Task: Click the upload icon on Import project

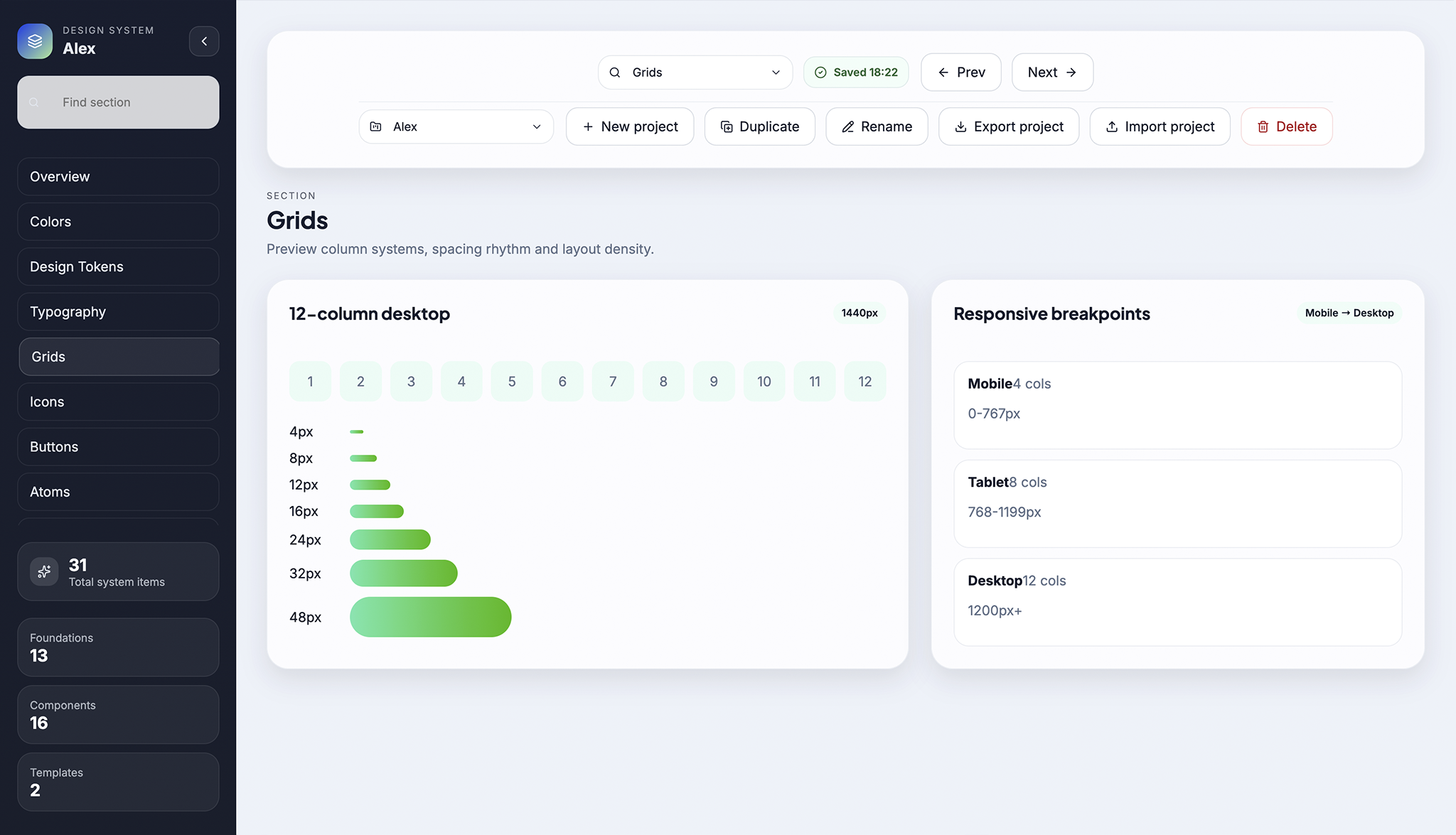Action: pyautogui.click(x=1111, y=126)
